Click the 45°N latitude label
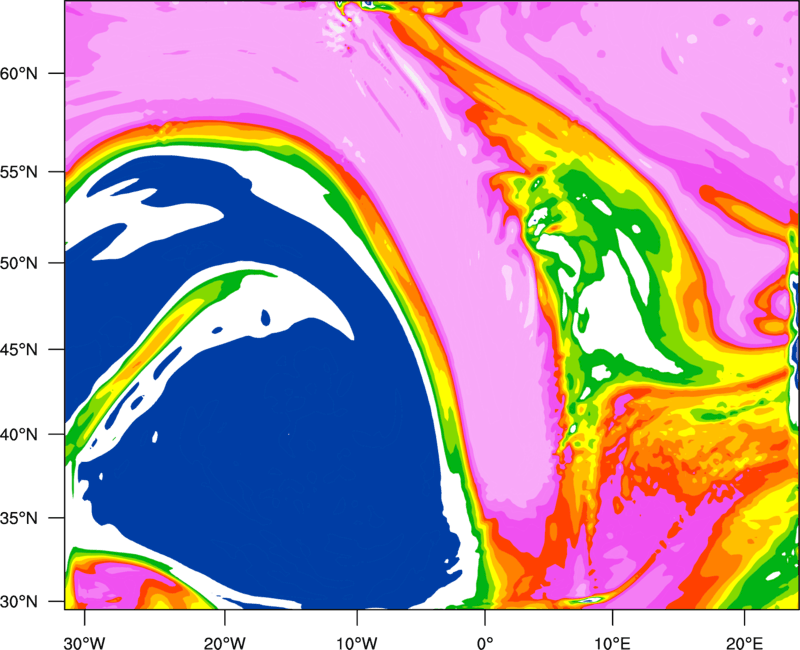This screenshot has width=800, height=650. [x=19, y=349]
